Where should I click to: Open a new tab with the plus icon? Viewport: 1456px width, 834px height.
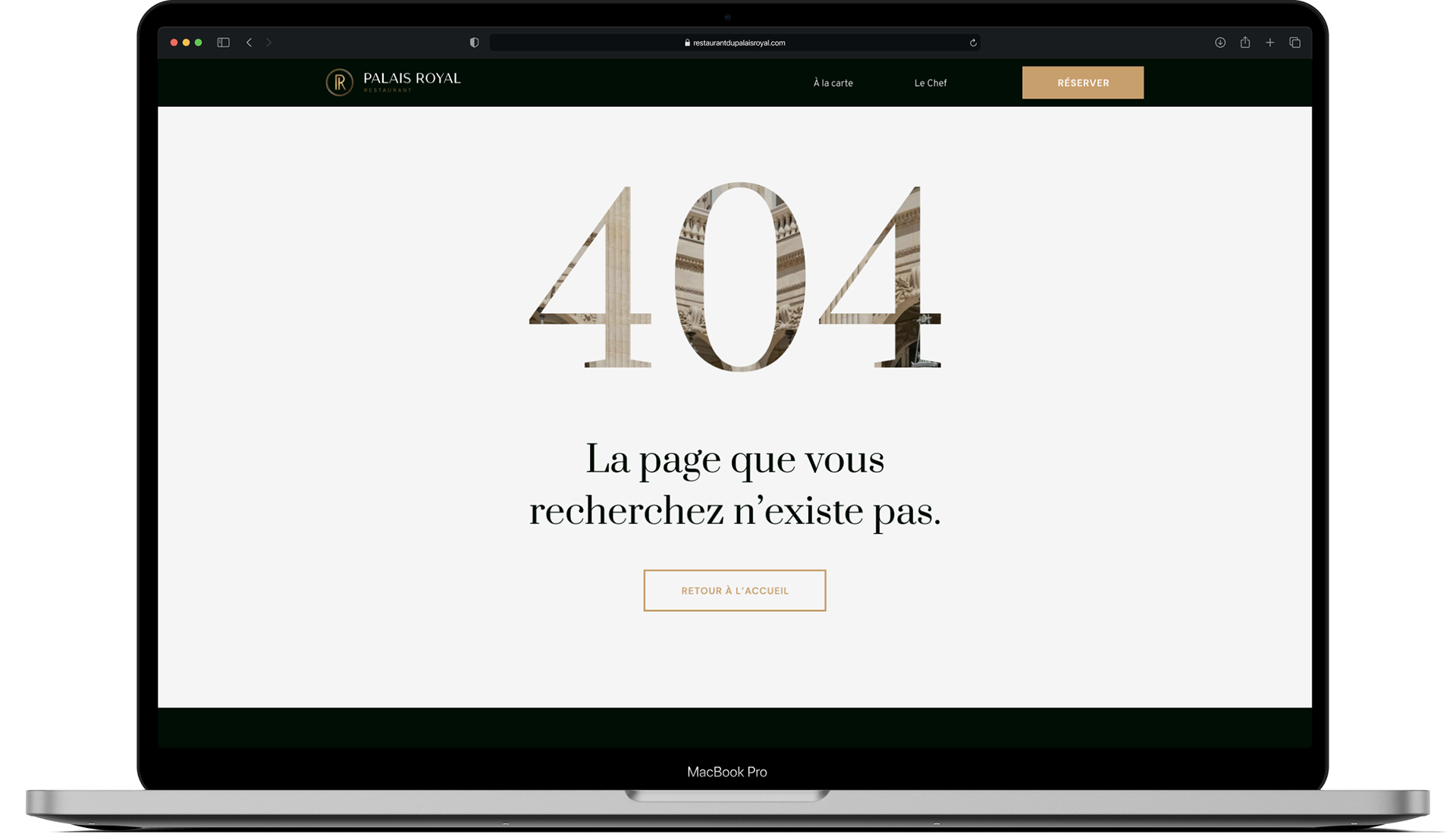pos(1270,42)
